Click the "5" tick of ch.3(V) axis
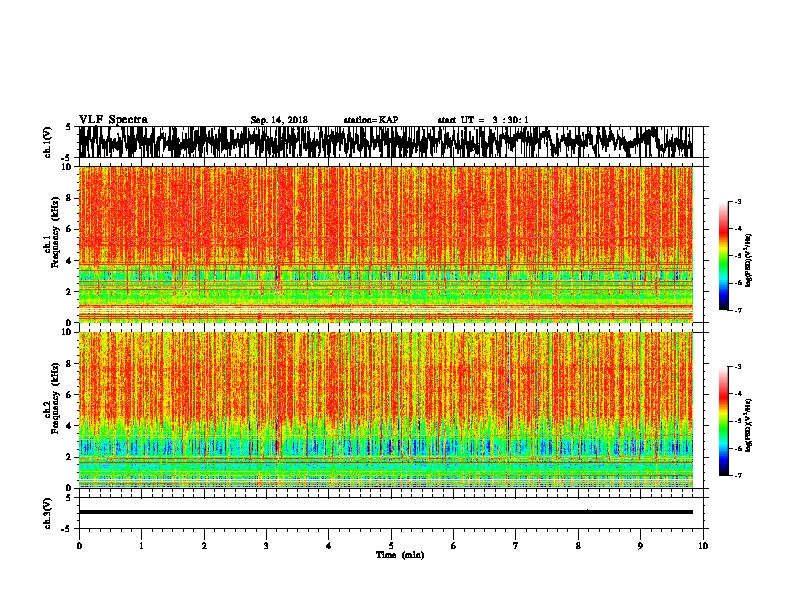The width and height of the screenshot is (792, 612). pos(68,498)
